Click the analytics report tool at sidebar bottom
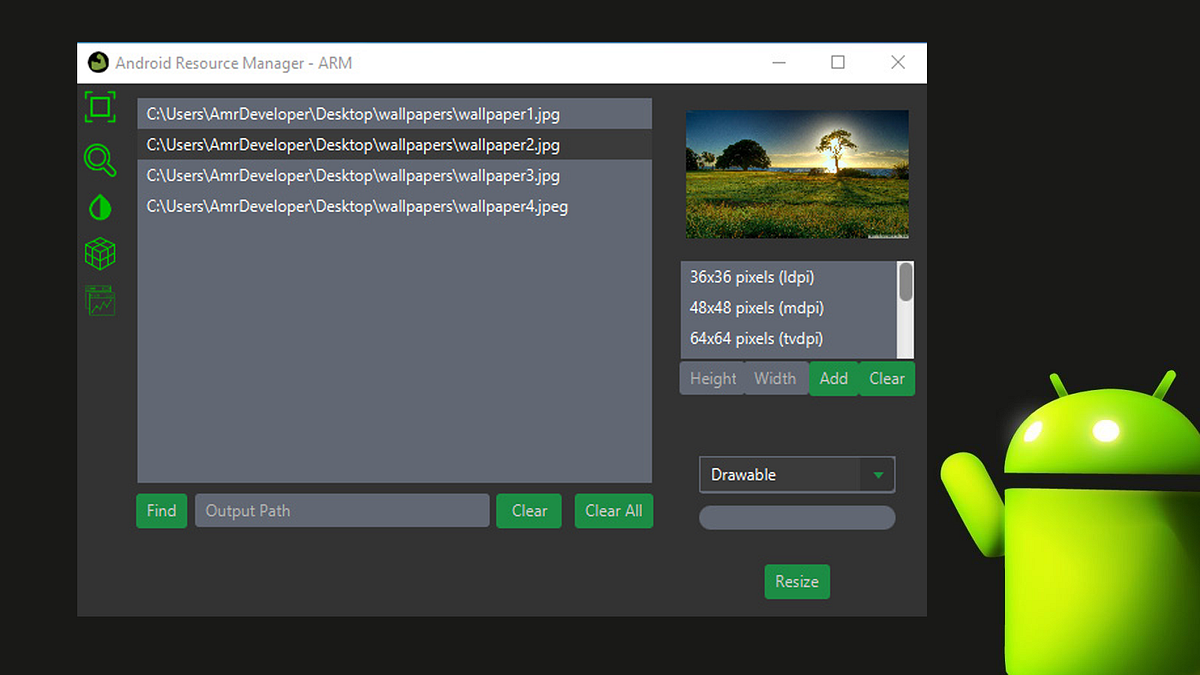The image size is (1200, 675). pyautogui.click(x=100, y=300)
